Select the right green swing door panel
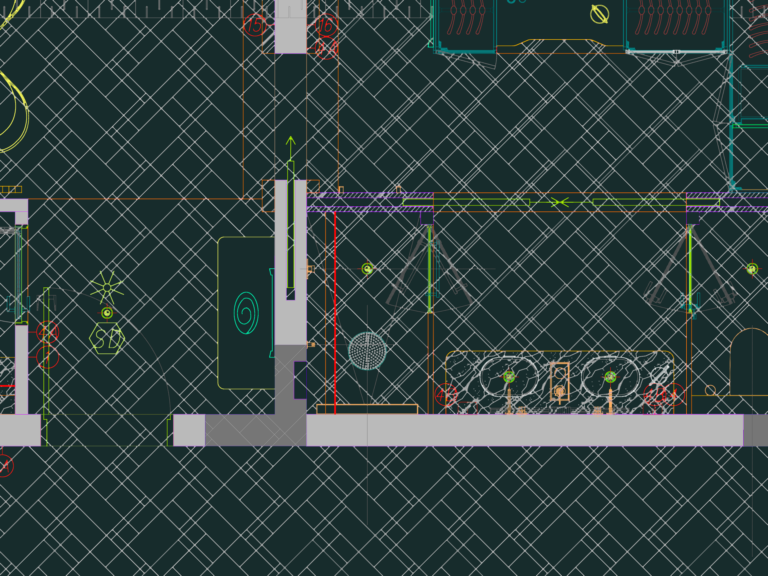768x576 pixels. pos(690,269)
